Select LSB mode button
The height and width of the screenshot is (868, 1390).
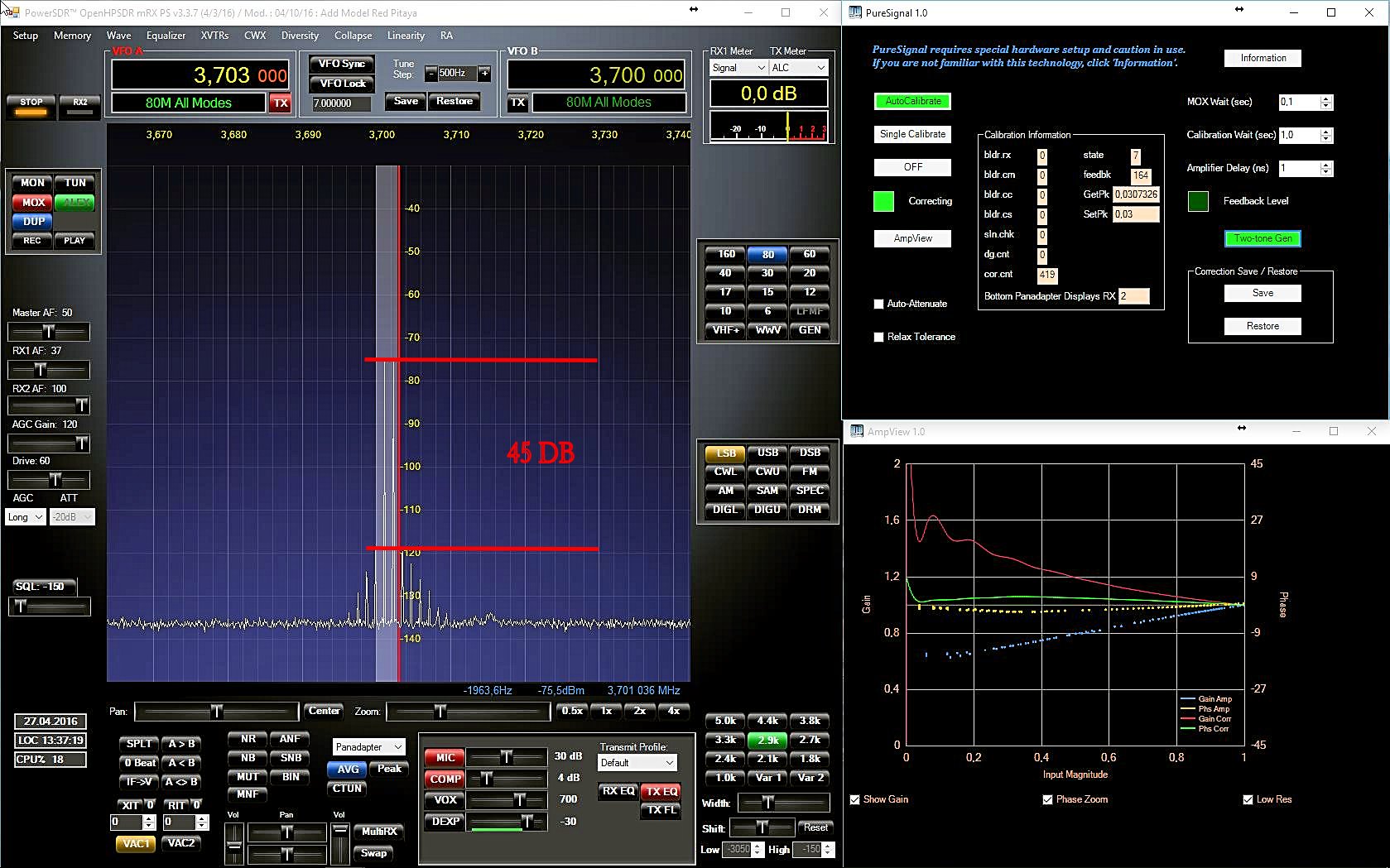click(725, 453)
